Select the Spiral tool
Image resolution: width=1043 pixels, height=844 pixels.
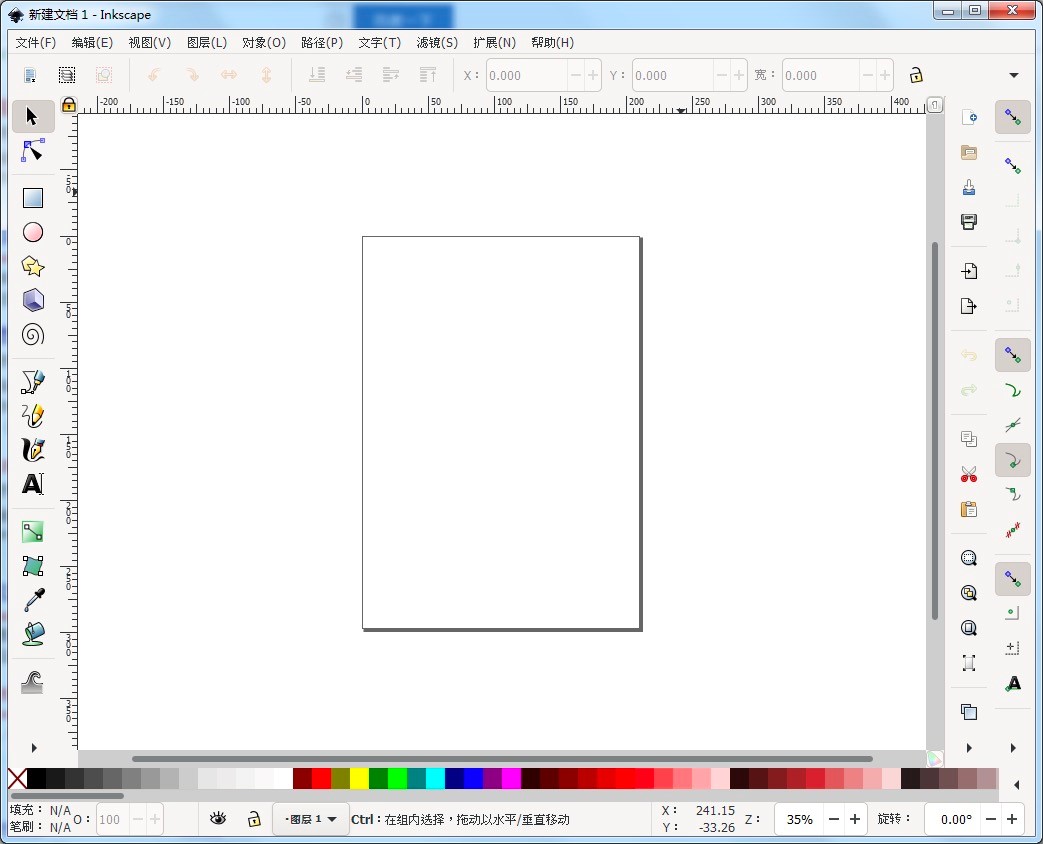click(32, 335)
